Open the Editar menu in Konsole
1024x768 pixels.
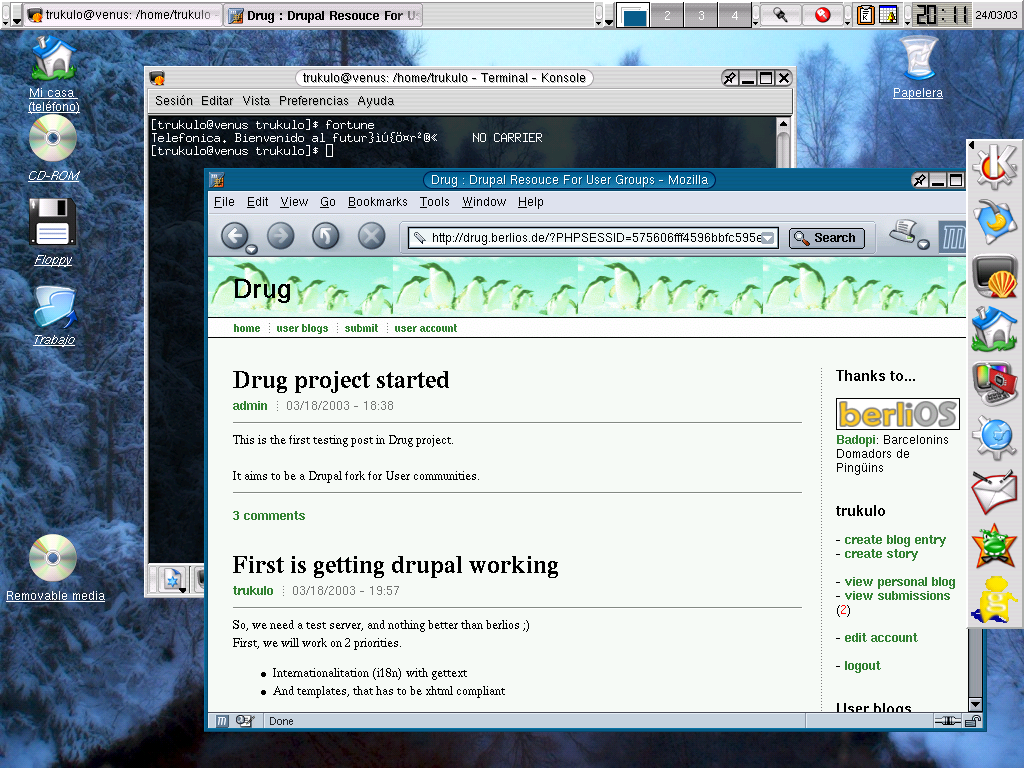pos(217,101)
